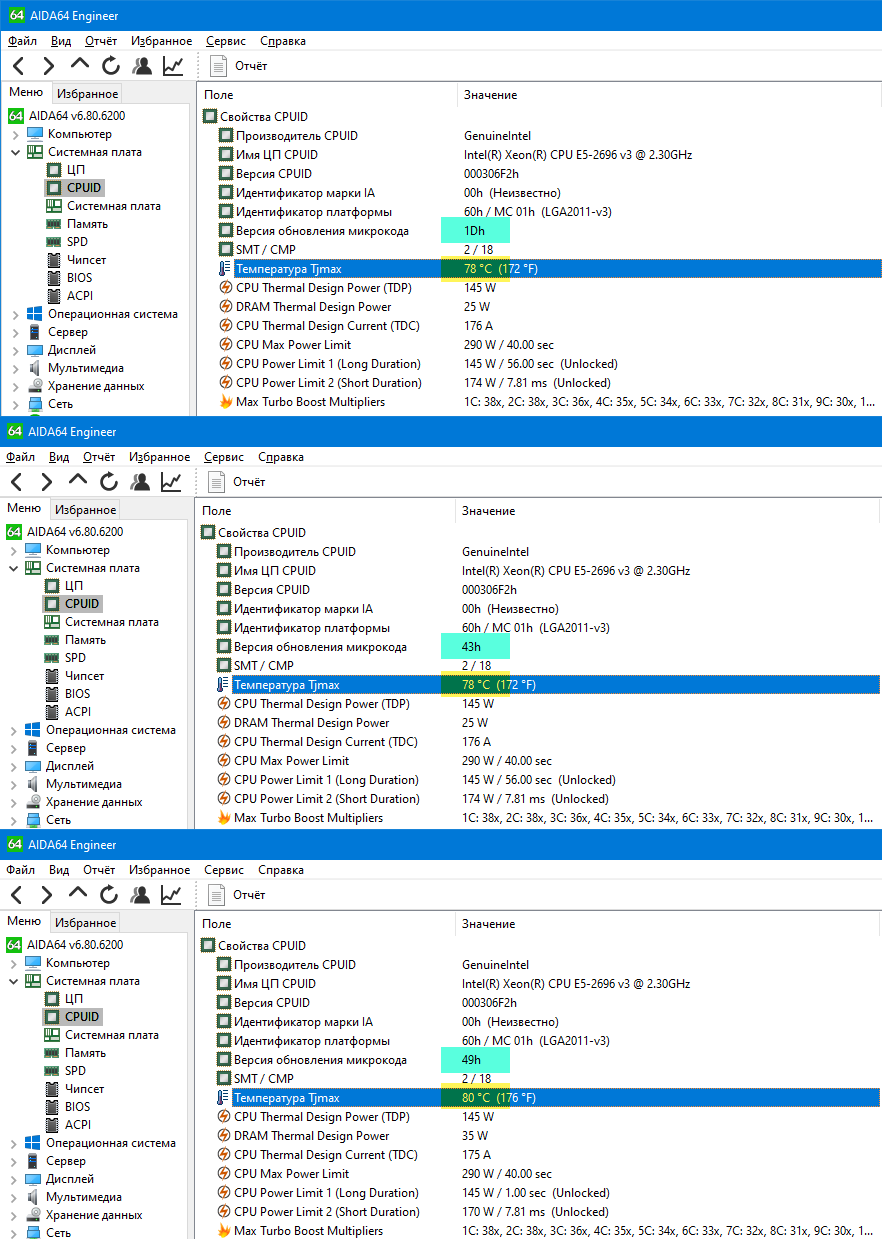Viewport: 882px width, 1239px height.
Task: Open Избранное menu in middle window
Action: click(160, 457)
